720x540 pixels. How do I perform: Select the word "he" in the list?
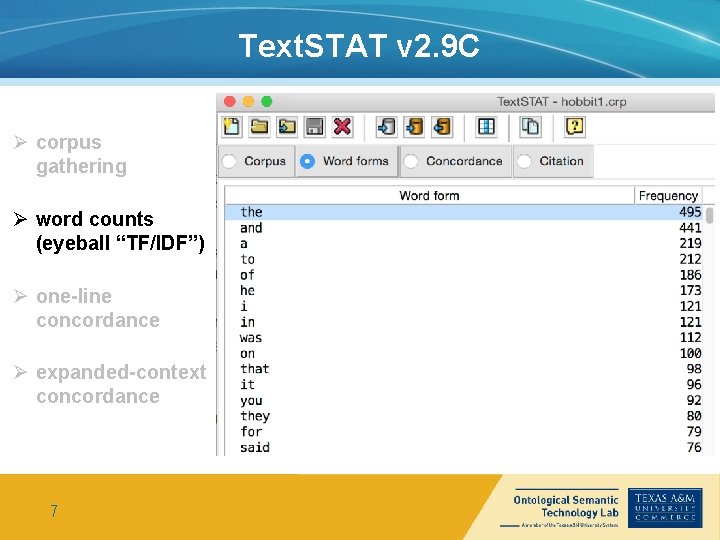247,291
